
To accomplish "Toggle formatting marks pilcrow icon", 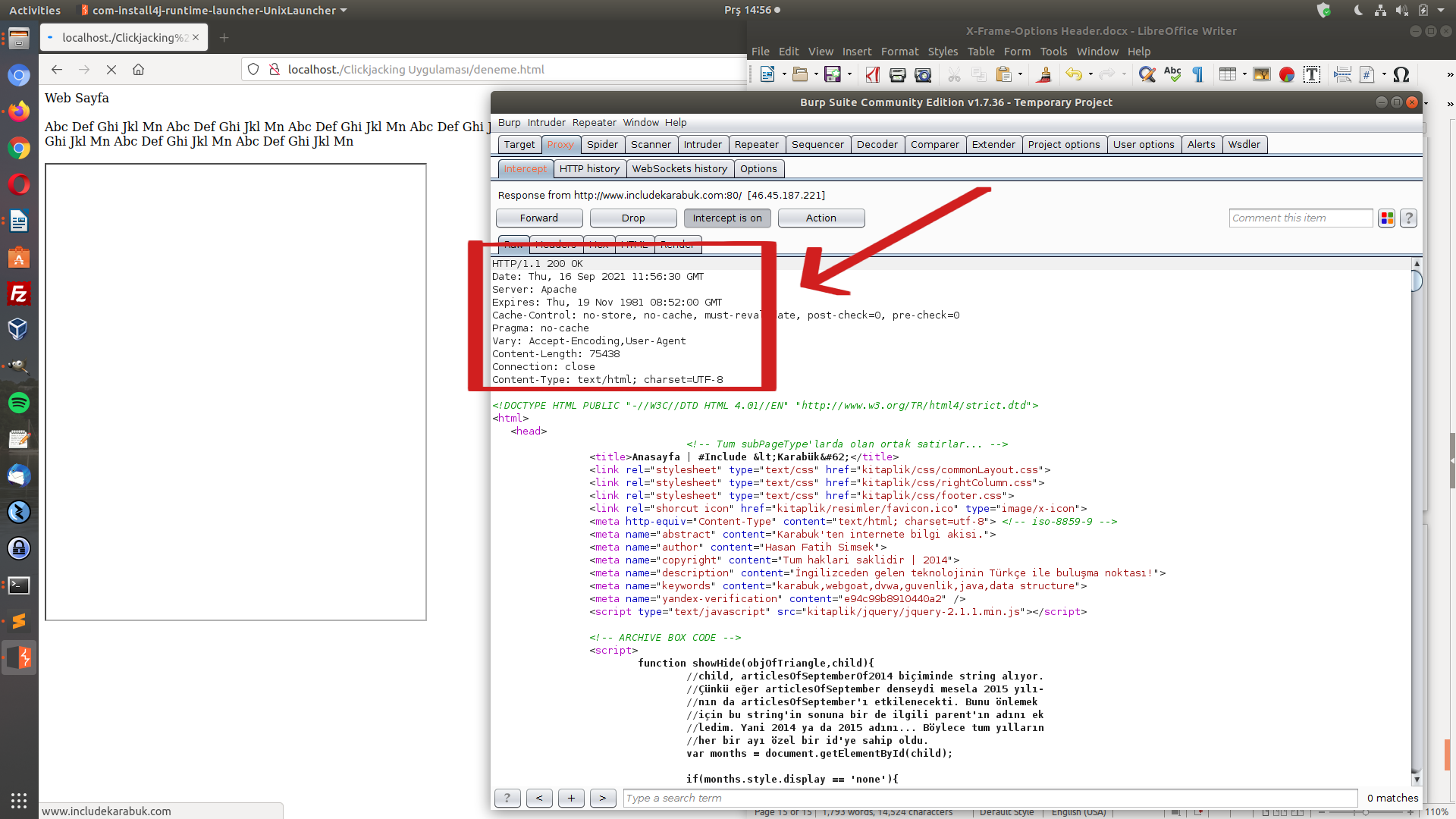I will [x=1197, y=74].
